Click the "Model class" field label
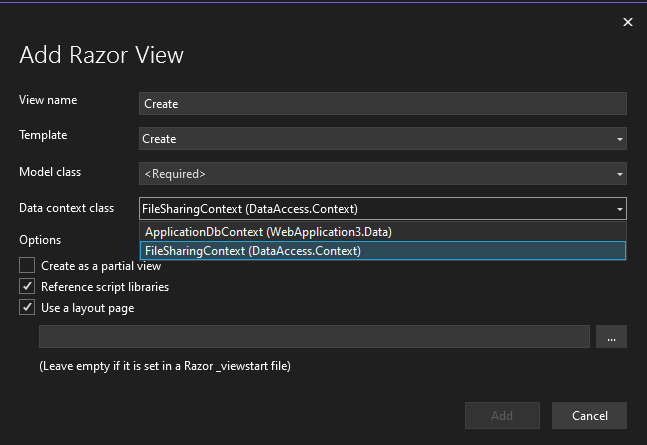Screen dimensions: 647x445 click(50, 172)
